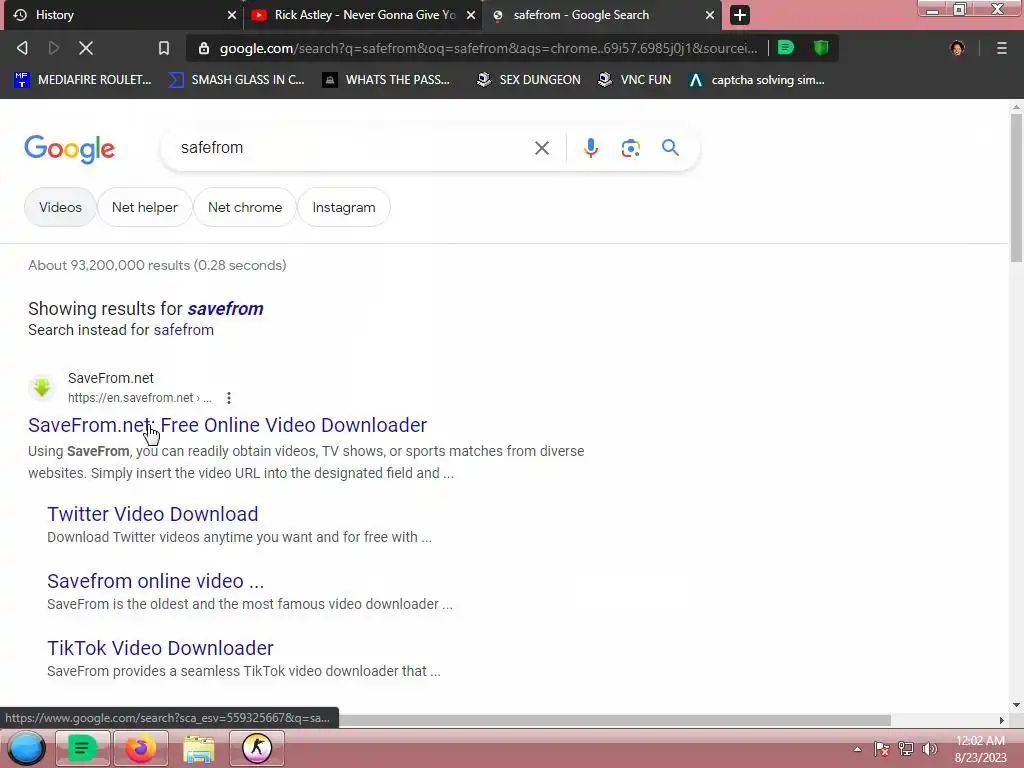Open File Explorer from the taskbar
Screen dimensions: 1024x768
(x=199, y=748)
